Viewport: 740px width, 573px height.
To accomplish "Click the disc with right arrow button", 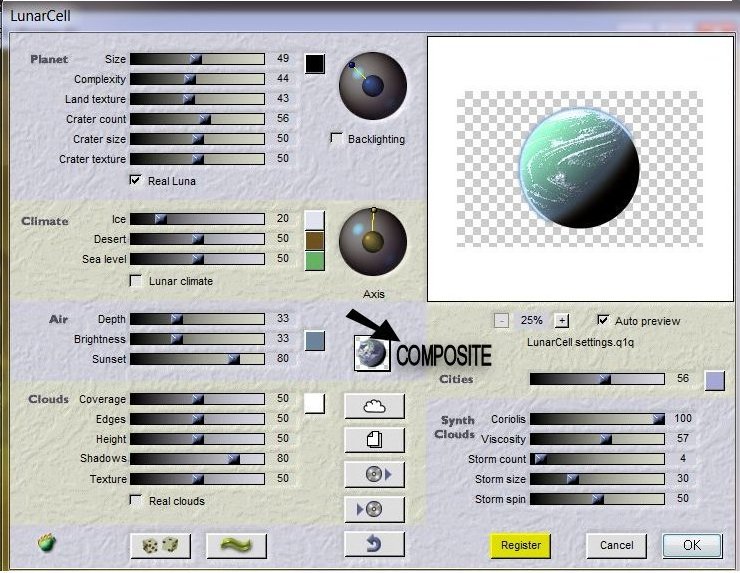I will [374, 474].
